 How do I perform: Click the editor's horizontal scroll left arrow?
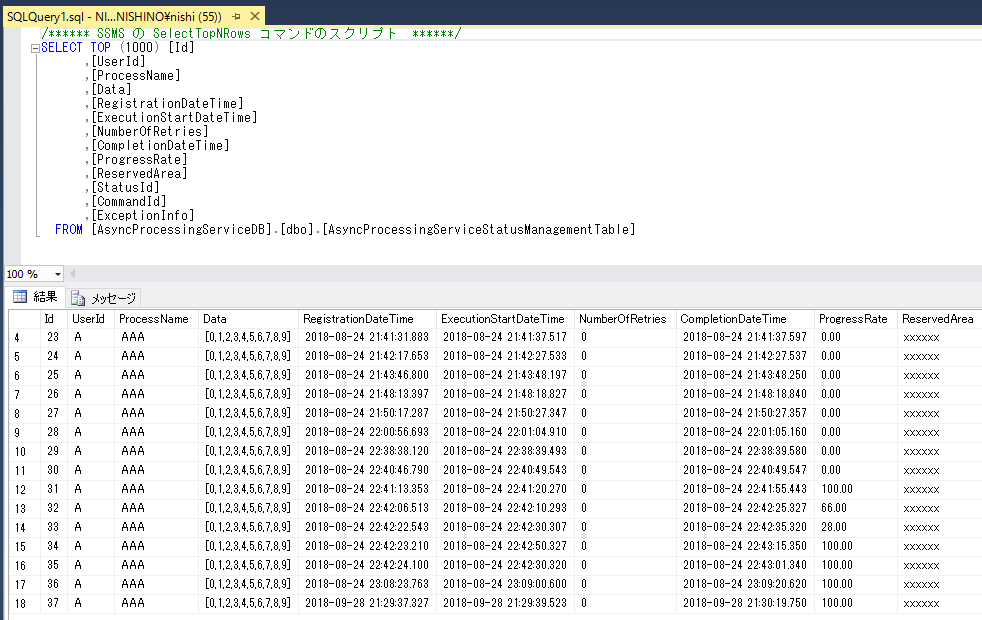point(72,274)
